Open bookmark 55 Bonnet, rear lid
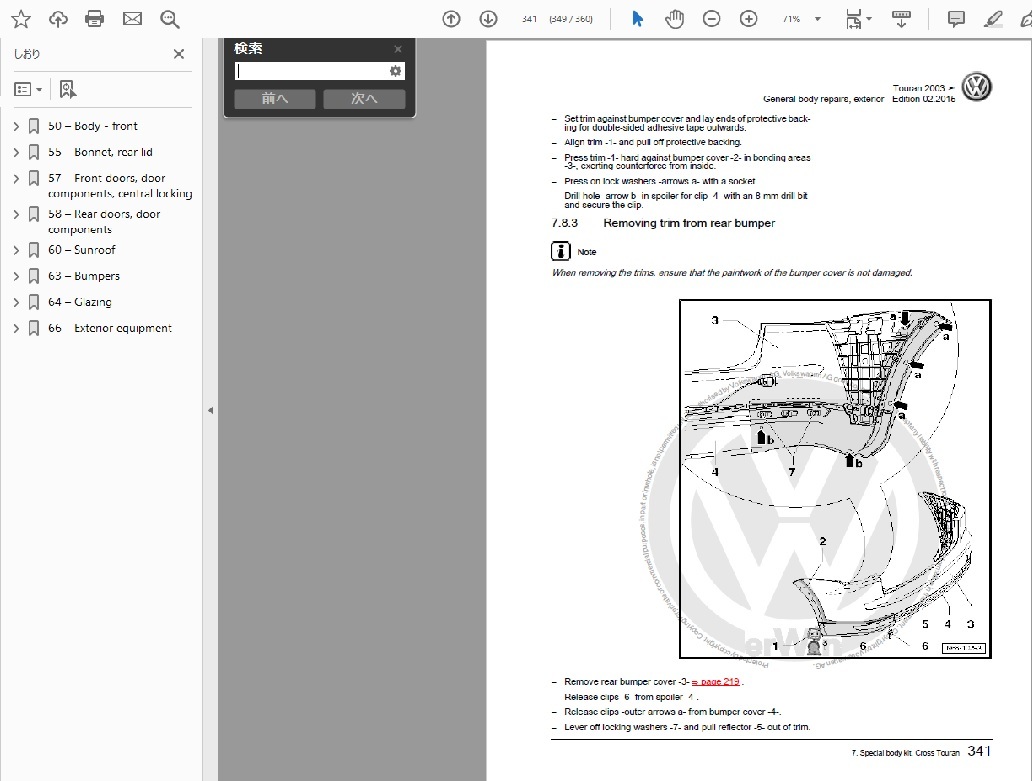Image resolution: width=1032 pixels, height=781 pixels. [x=100, y=153]
